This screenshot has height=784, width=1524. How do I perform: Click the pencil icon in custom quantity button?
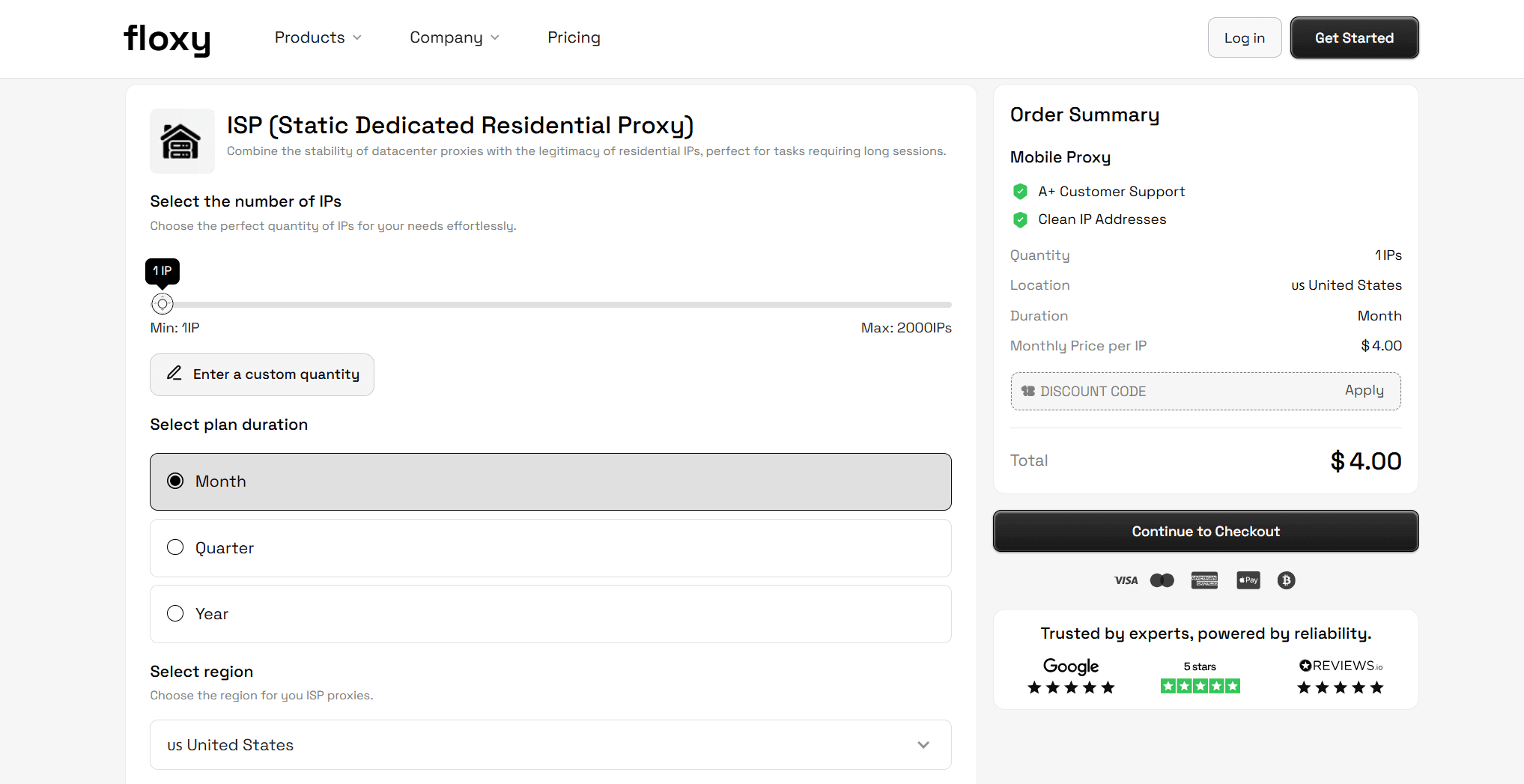(x=174, y=373)
